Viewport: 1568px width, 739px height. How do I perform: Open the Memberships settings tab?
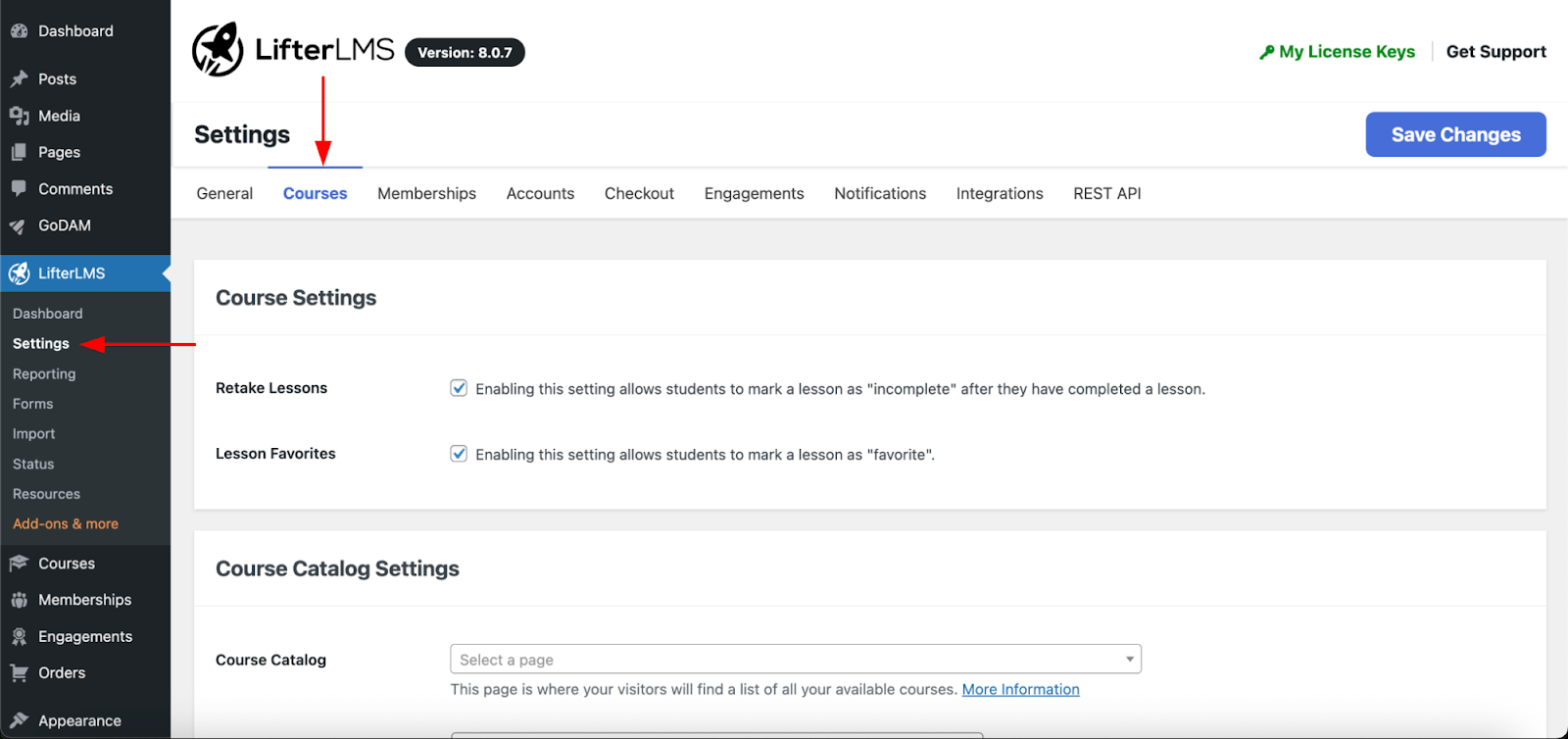coord(427,194)
